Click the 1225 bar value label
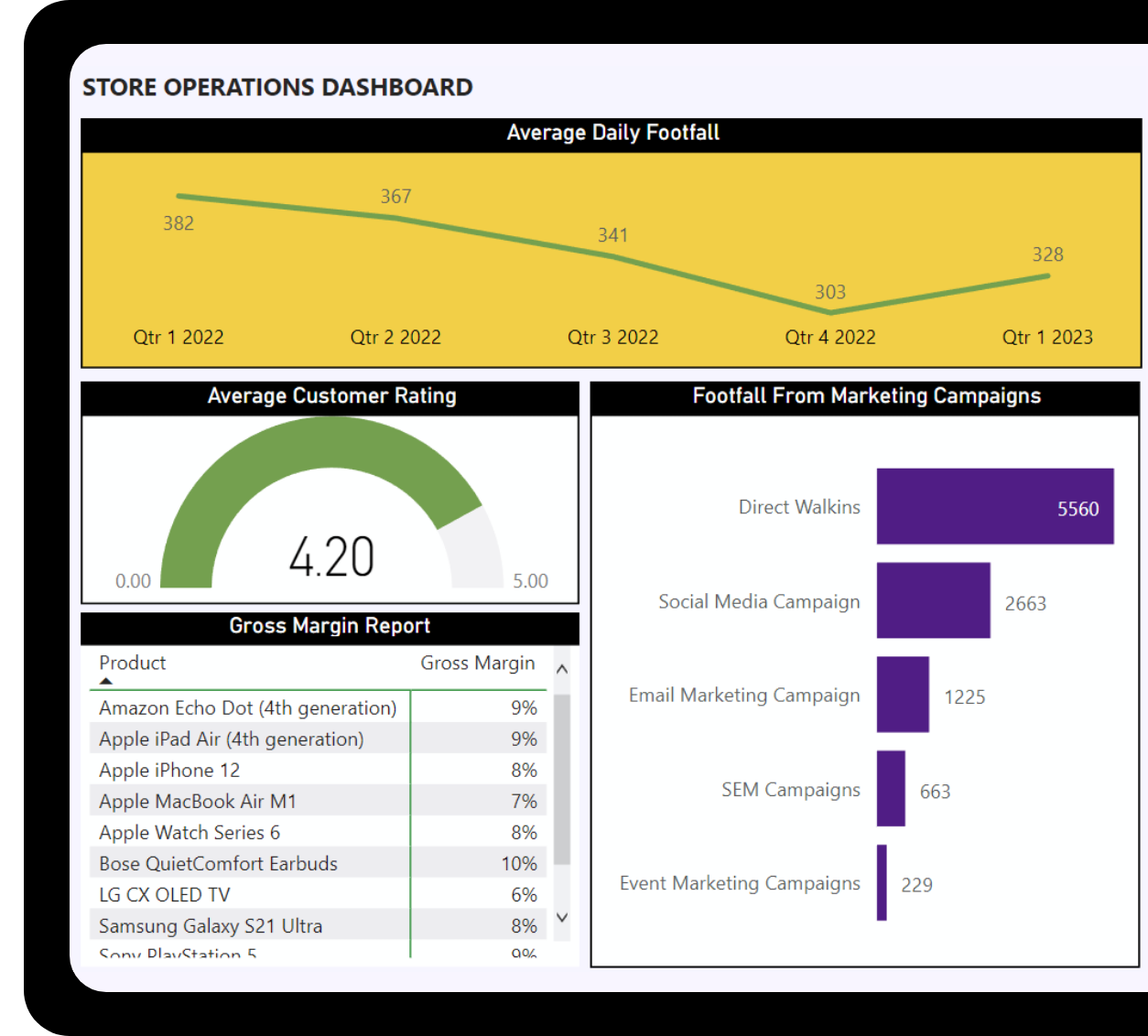Image resolution: width=1148 pixels, height=1036 pixels. [x=965, y=697]
